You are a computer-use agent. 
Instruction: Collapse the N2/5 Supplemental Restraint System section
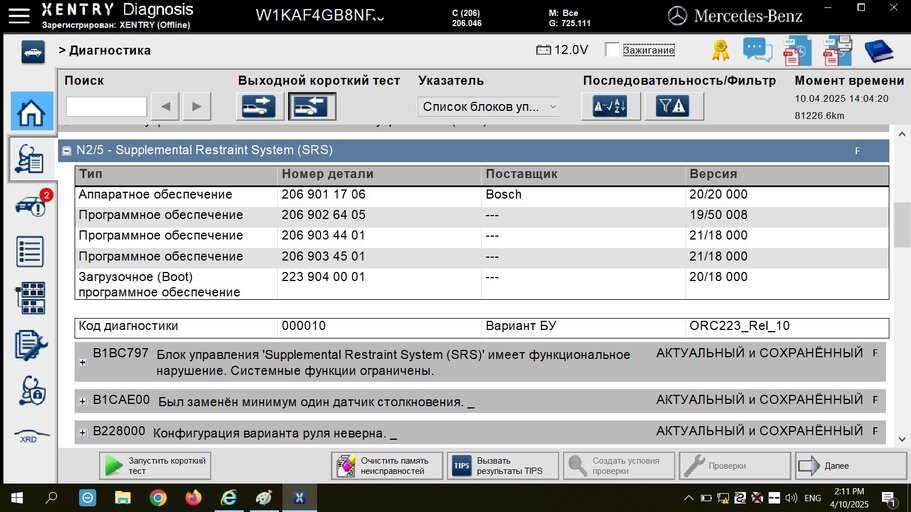tap(67, 151)
